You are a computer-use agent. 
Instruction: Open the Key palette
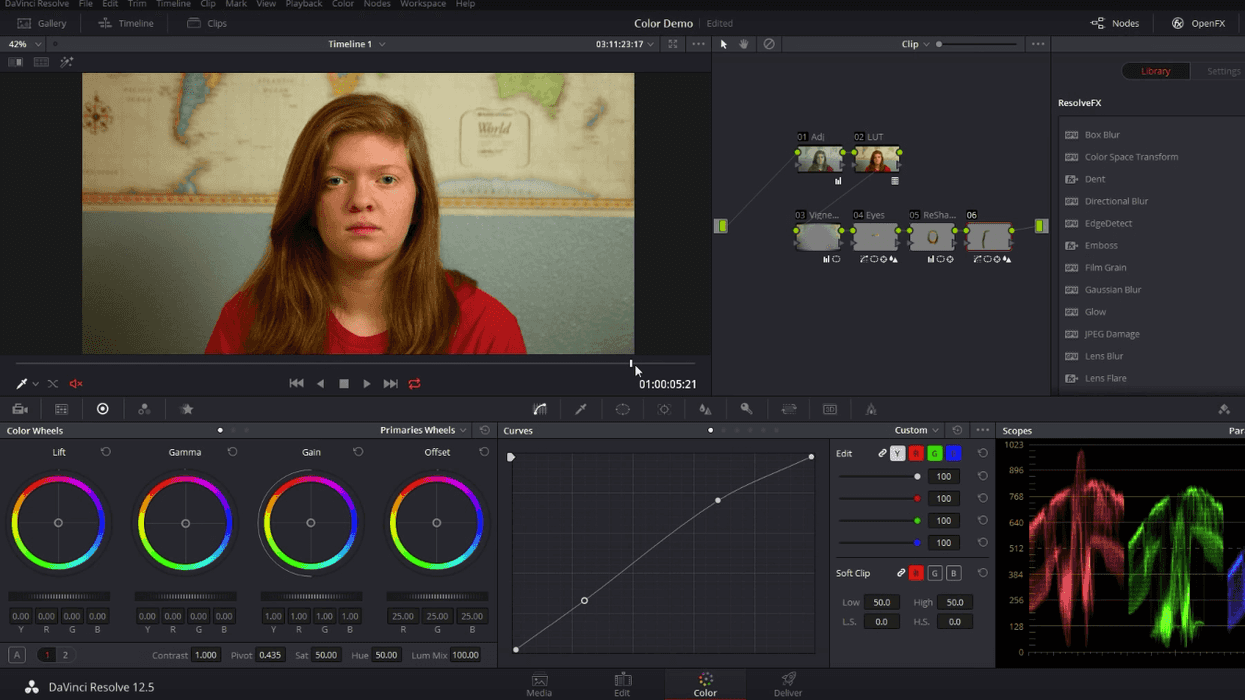coord(746,409)
